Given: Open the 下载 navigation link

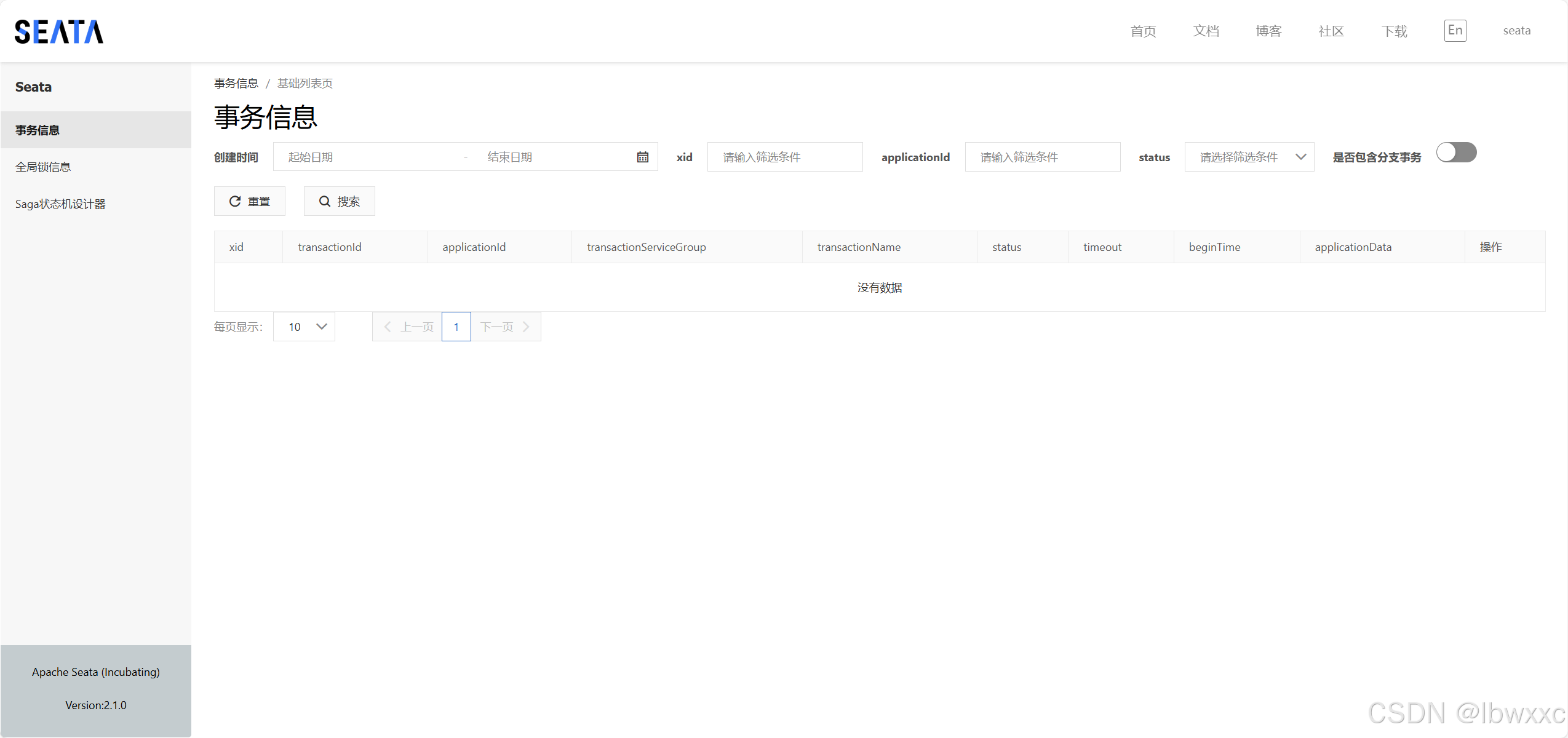Looking at the screenshot, I should [1394, 31].
